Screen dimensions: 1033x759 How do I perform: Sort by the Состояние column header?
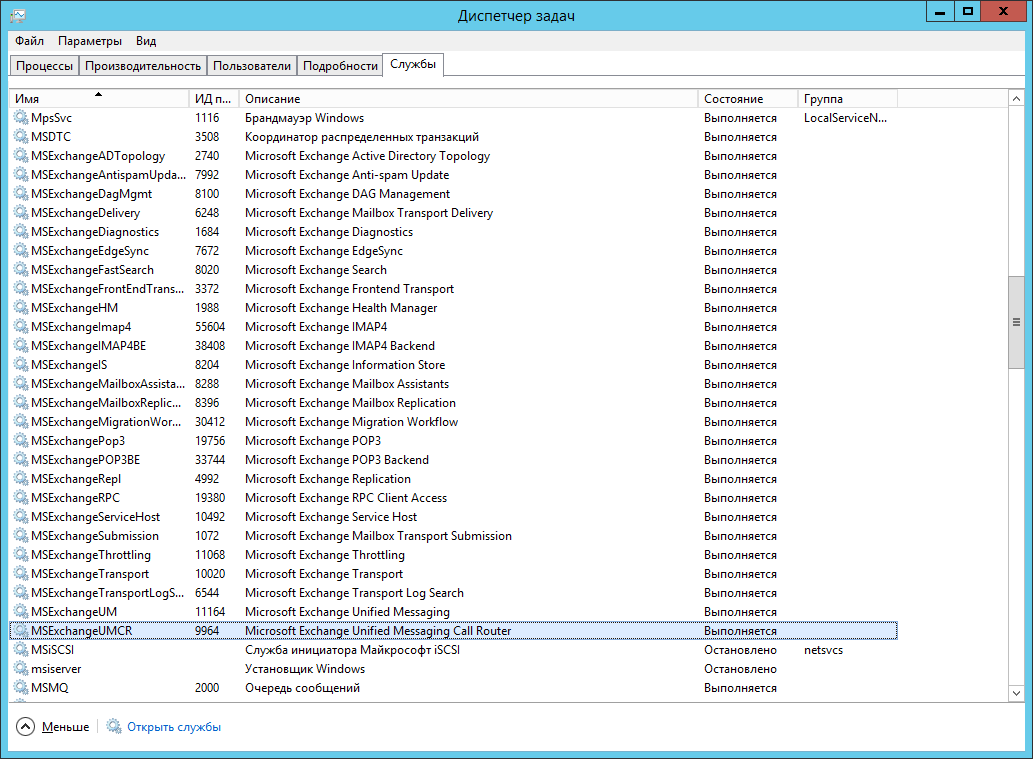coord(748,99)
